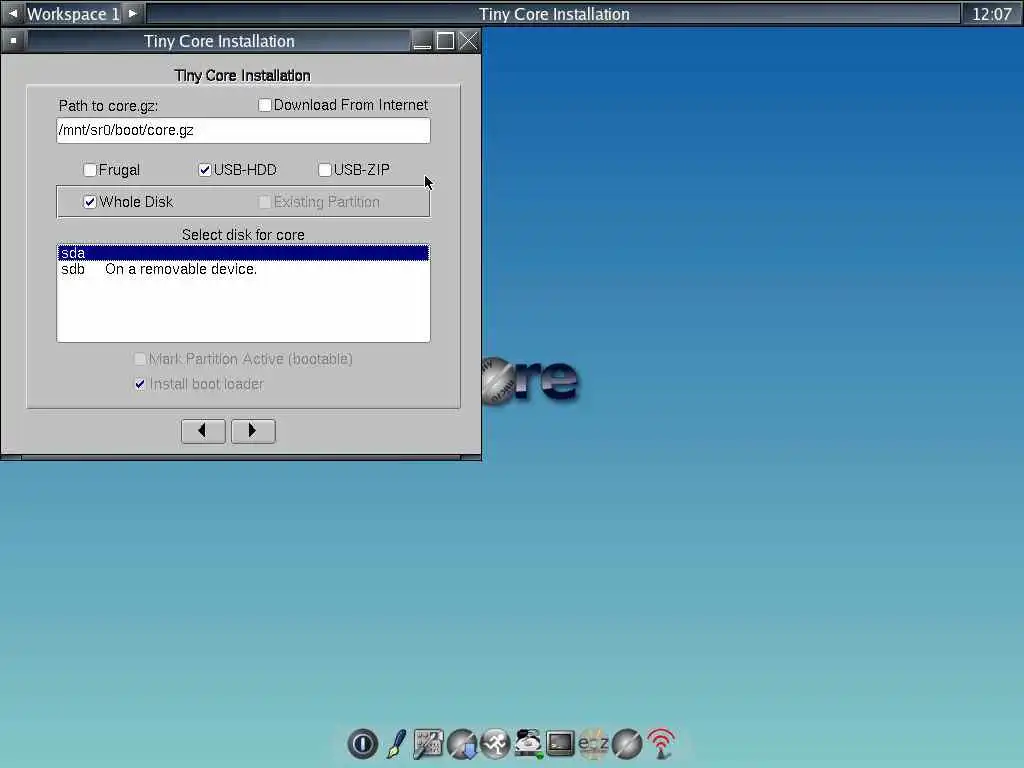This screenshot has height=768, width=1024.
Task: Open the Run Program running-man icon
Action: 495,743
